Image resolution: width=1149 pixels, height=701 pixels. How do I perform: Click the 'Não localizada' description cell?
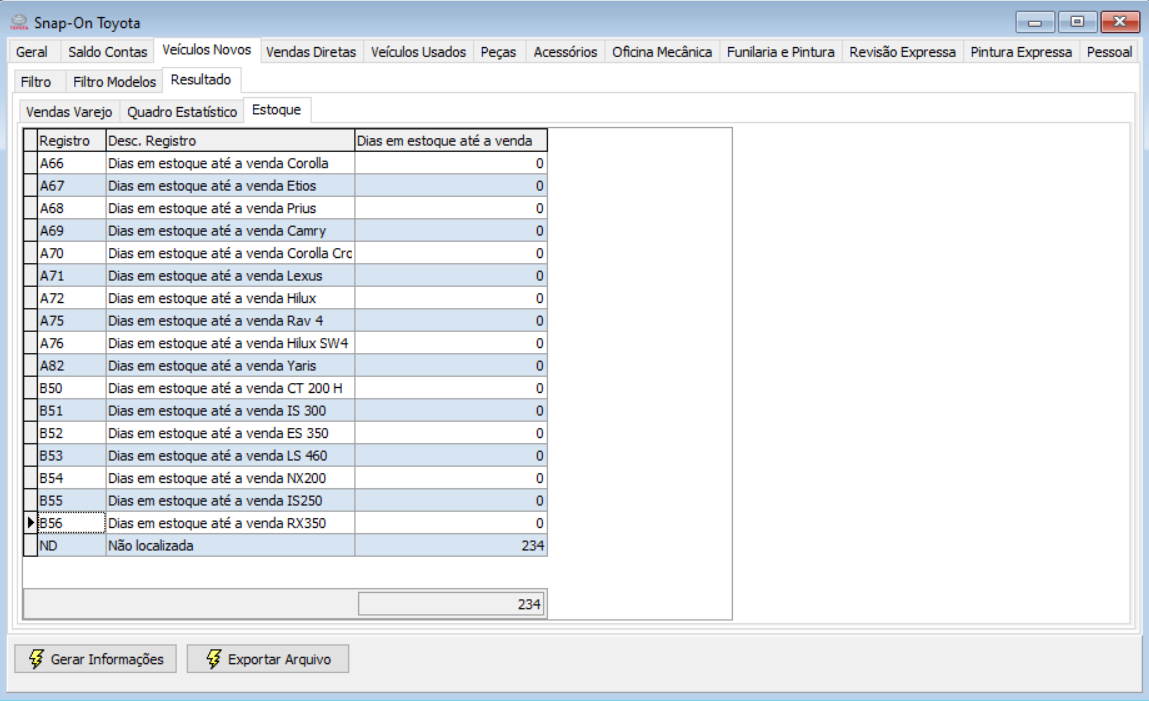(x=230, y=546)
